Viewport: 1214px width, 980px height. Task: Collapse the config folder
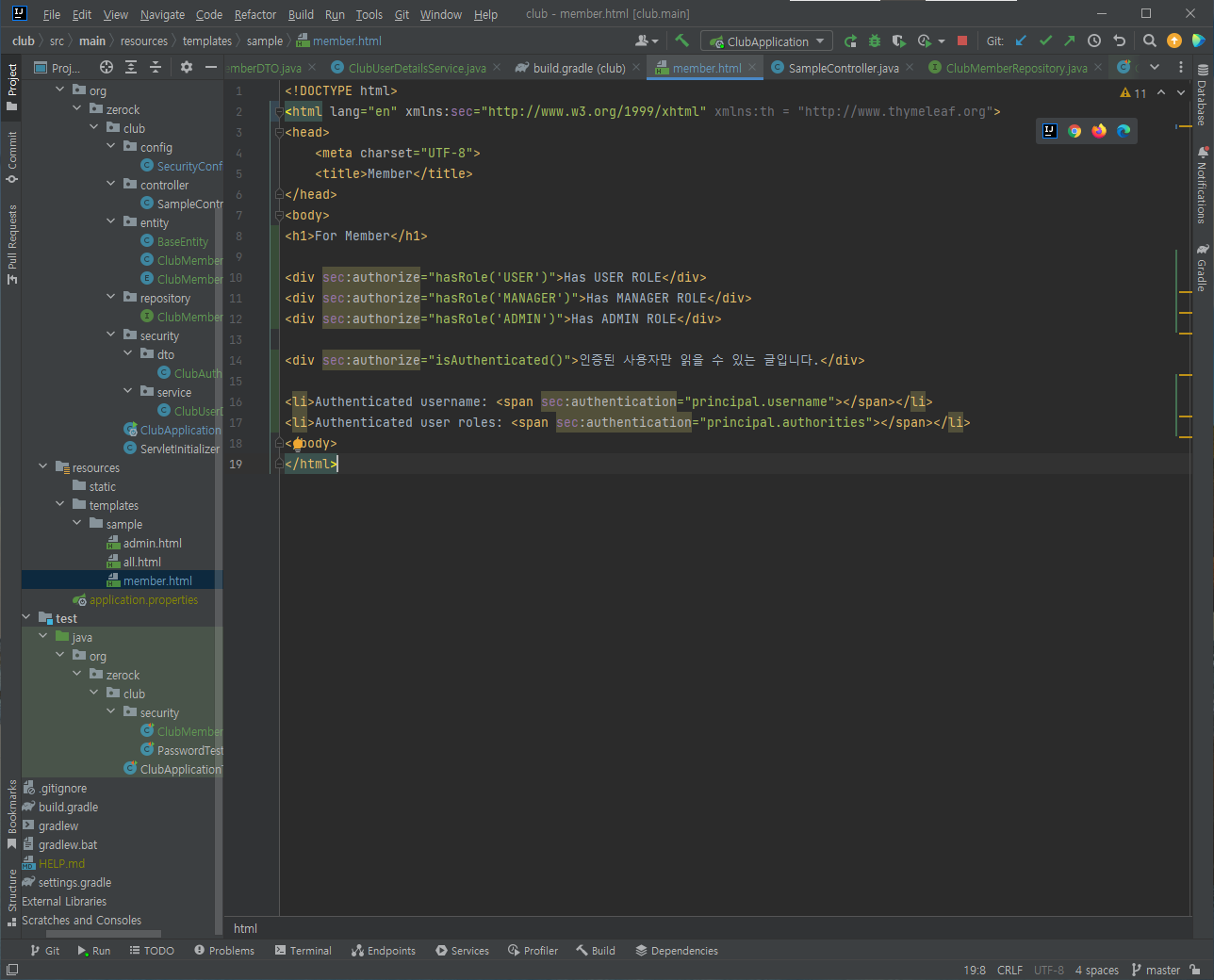111,146
